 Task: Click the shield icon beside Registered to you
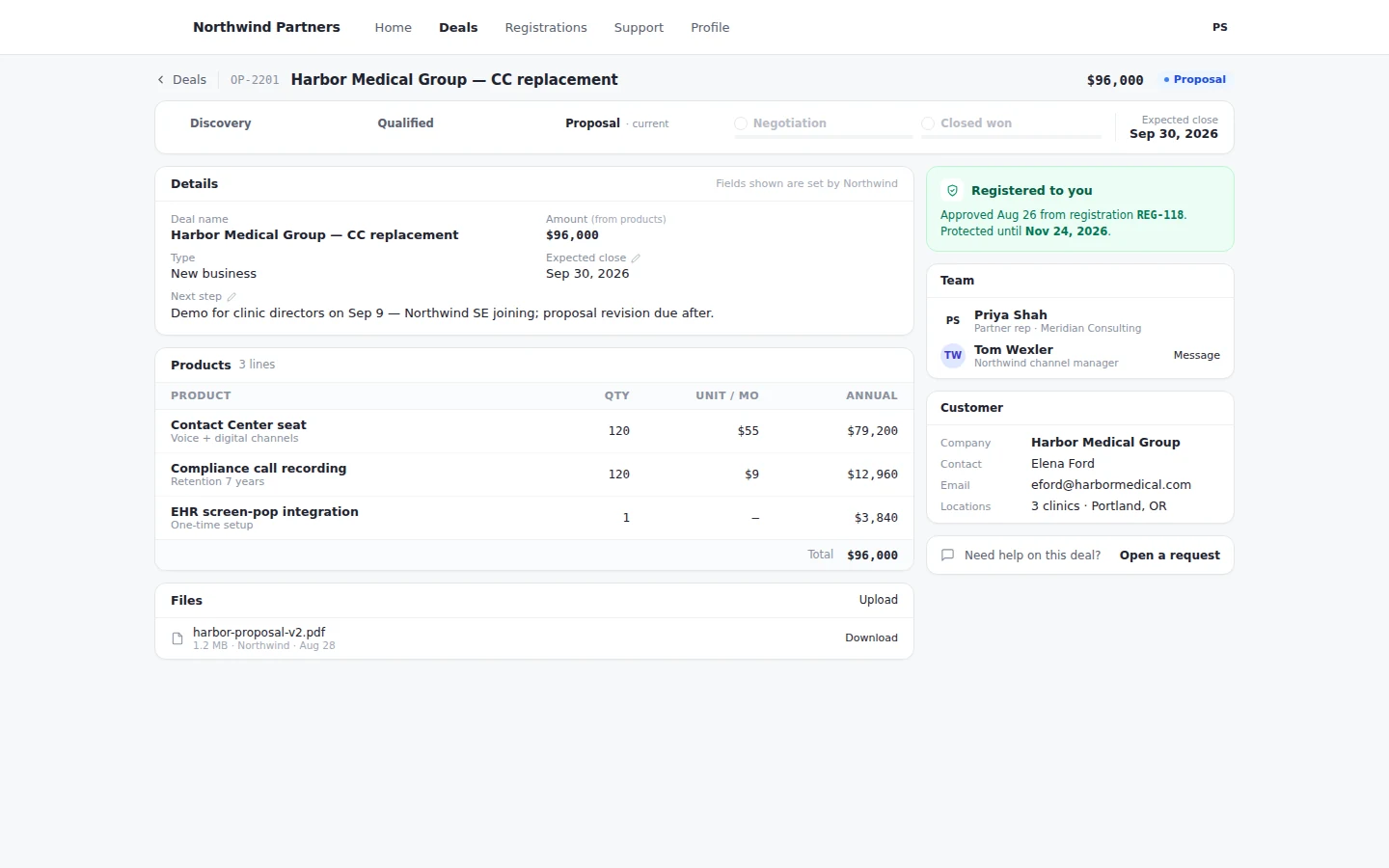point(953,191)
